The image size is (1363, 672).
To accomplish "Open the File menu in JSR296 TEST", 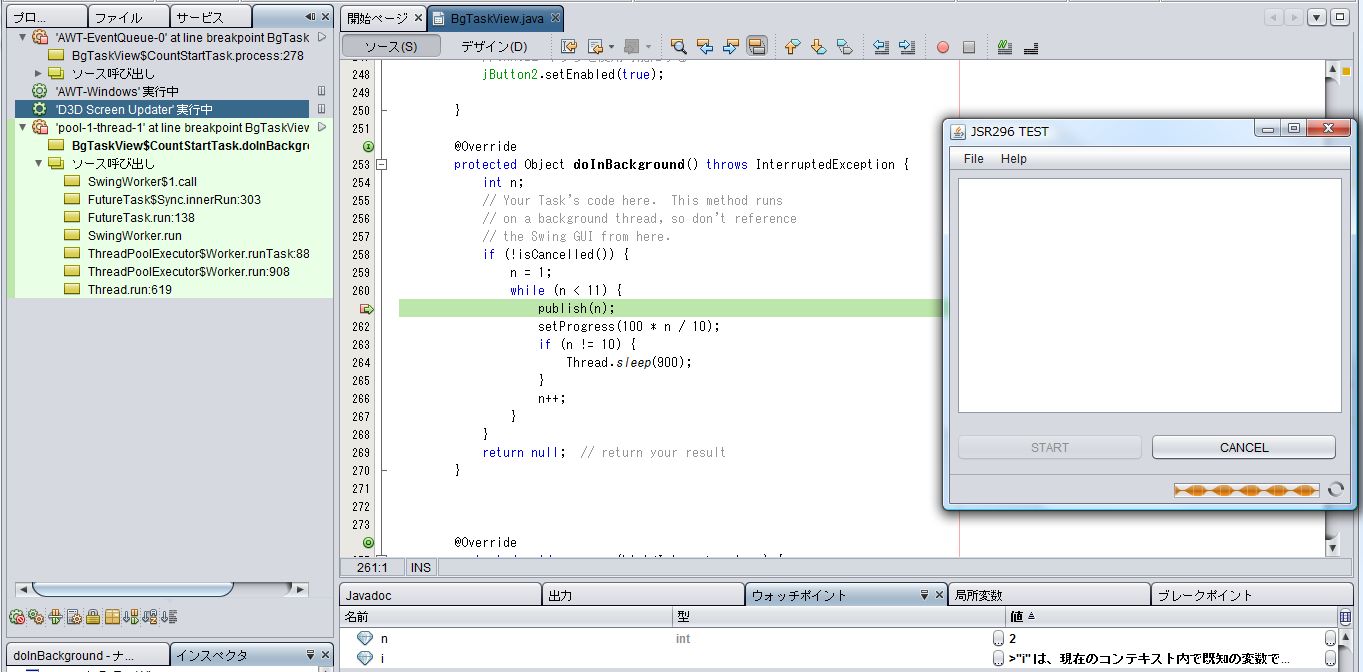I will (973, 159).
